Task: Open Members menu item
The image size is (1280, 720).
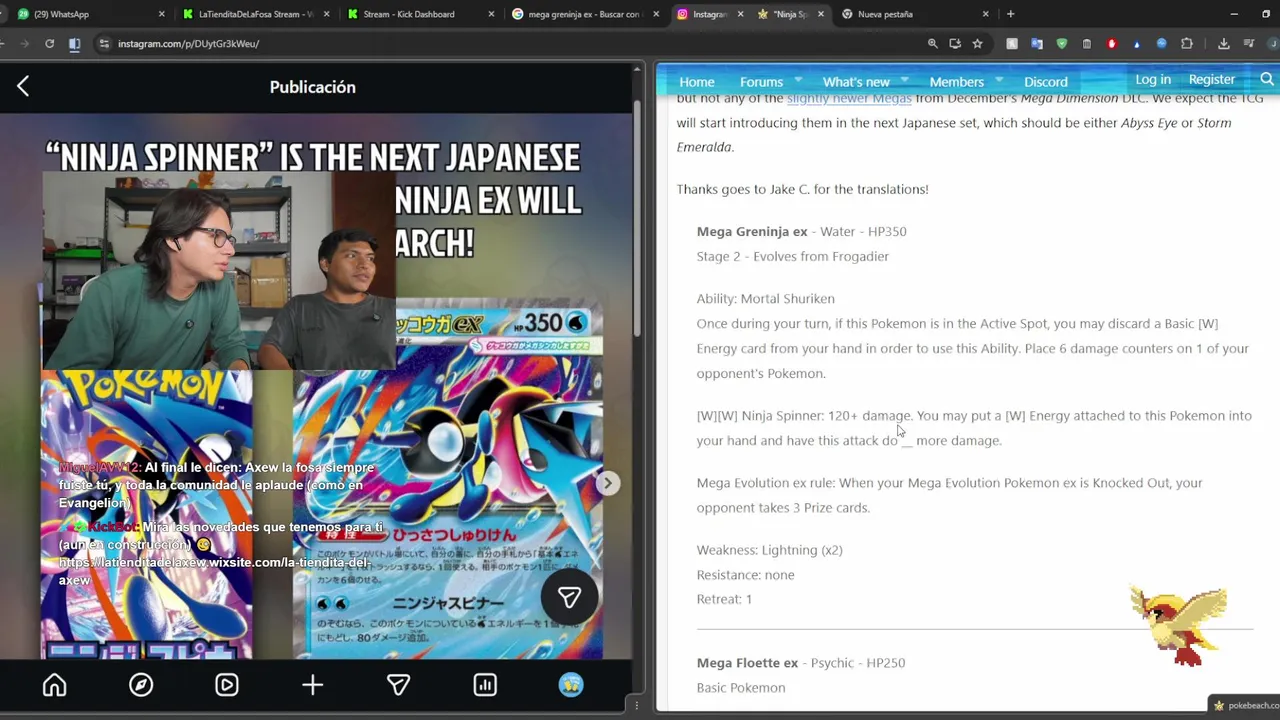Action: [x=957, y=81]
